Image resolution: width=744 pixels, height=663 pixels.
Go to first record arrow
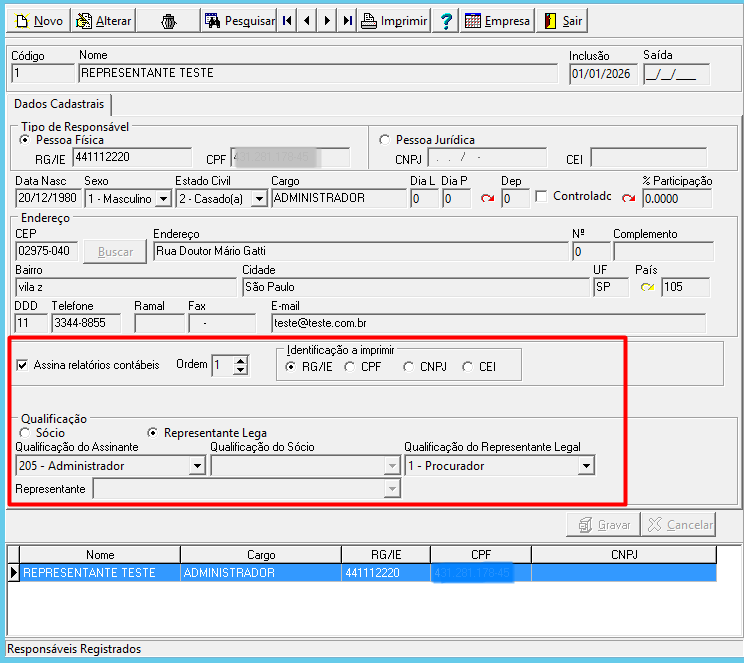[287, 21]
